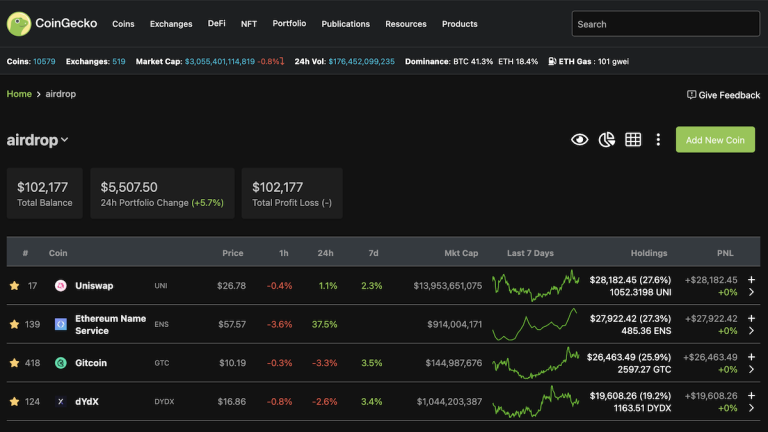Toggle balance visibility with eye icon
This screenshot has width=768, height=432.
[x=579, y=140]
